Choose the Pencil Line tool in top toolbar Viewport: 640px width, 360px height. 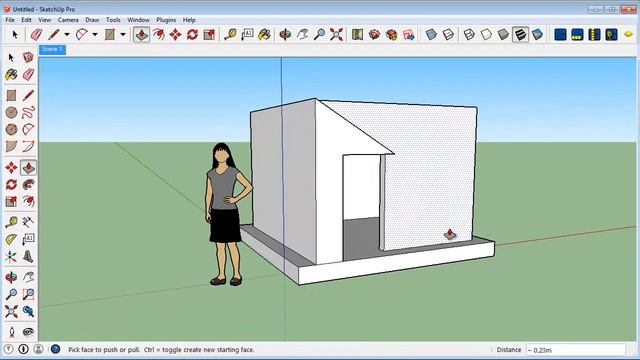pos(54,35)
